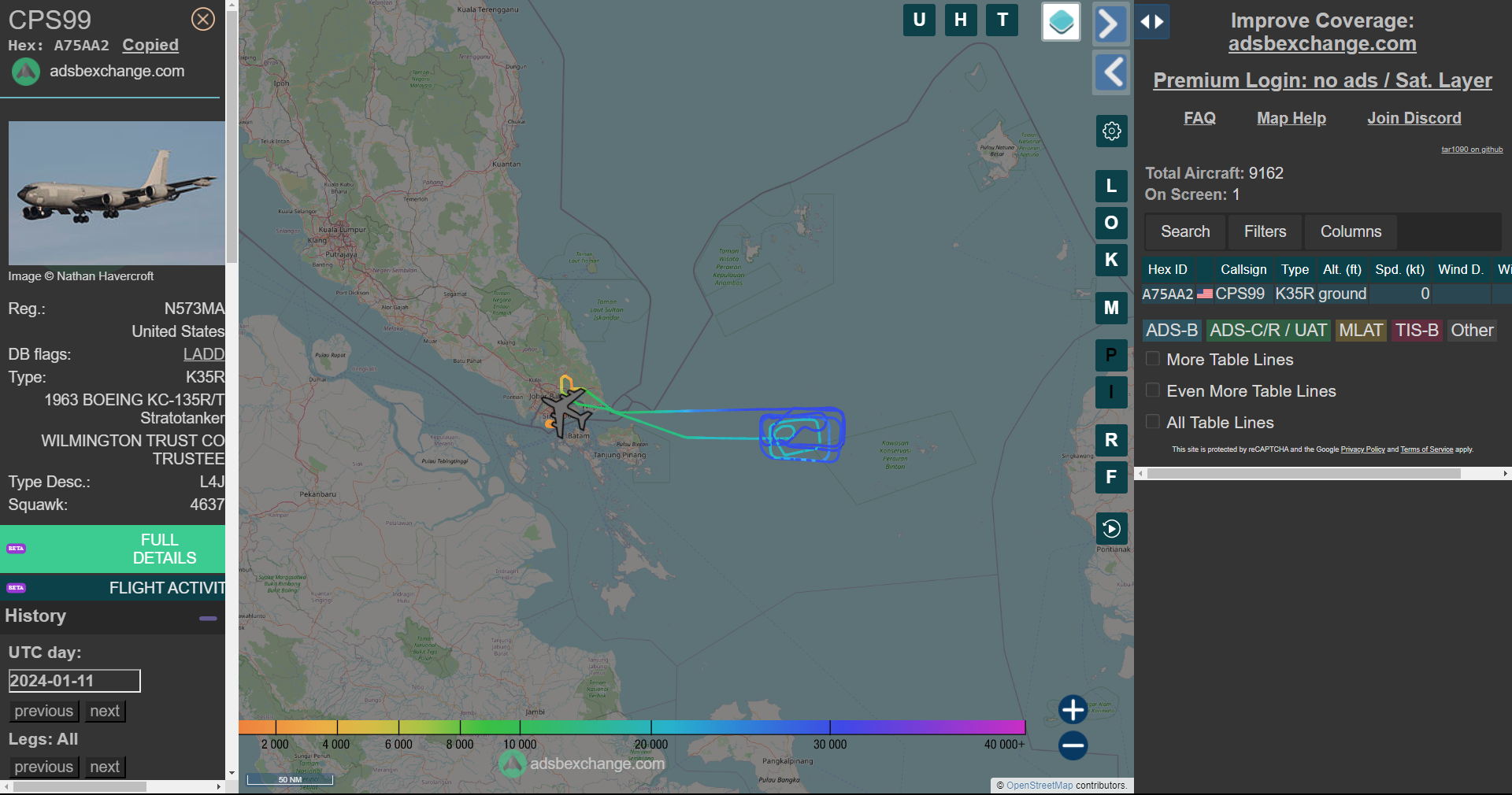Sort table by Alt. (ft) column

click(x=1342, y=269)
